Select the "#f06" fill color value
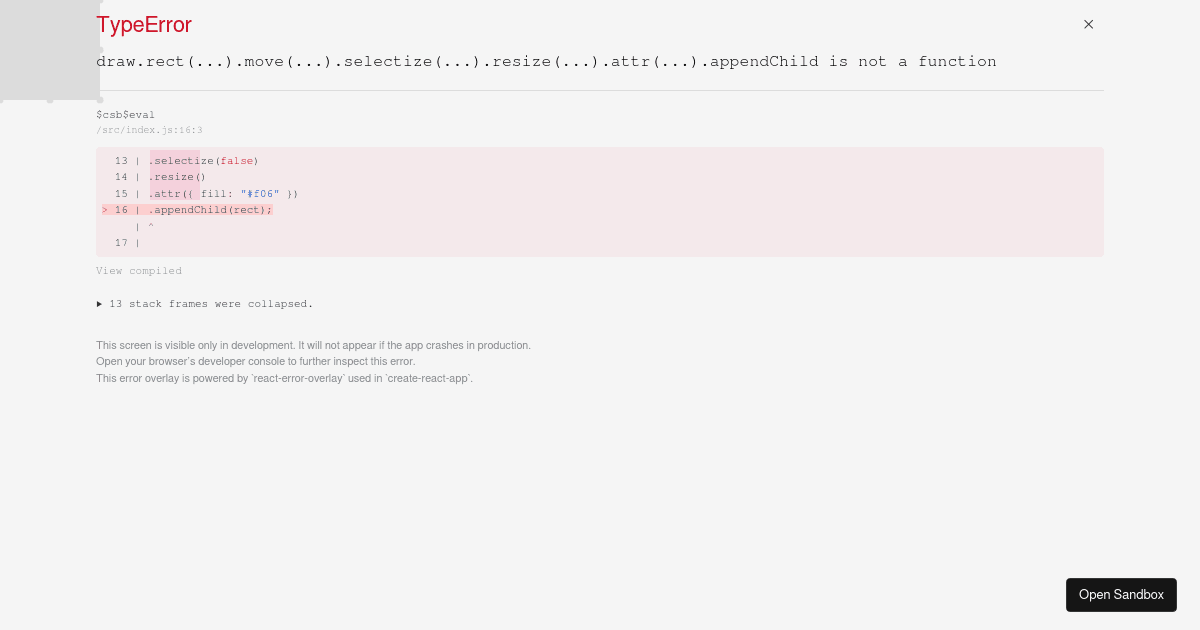 260,194
